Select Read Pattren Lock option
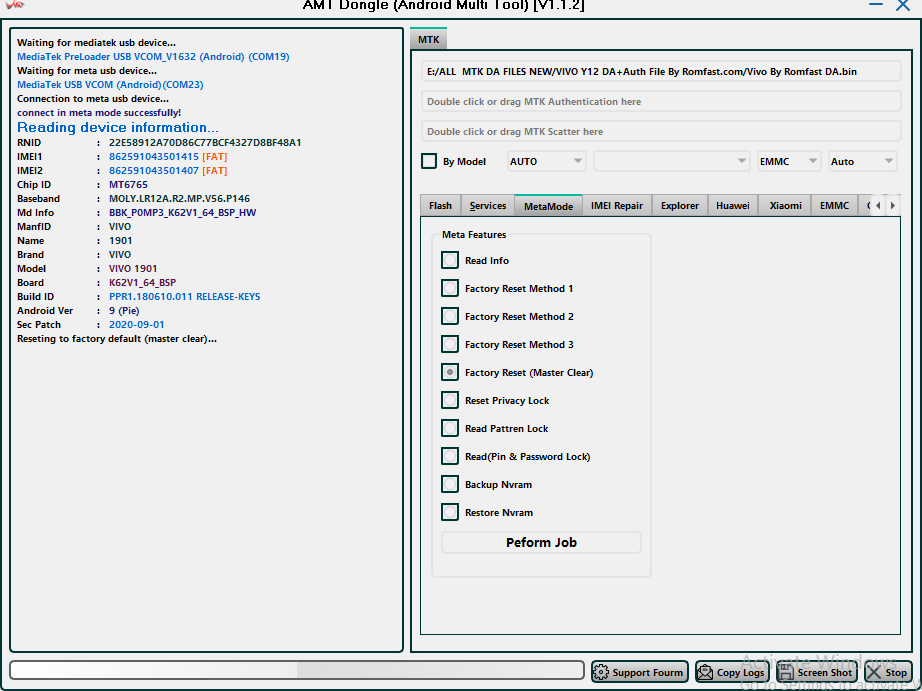 pyautogui.click(x=450, y=428)
